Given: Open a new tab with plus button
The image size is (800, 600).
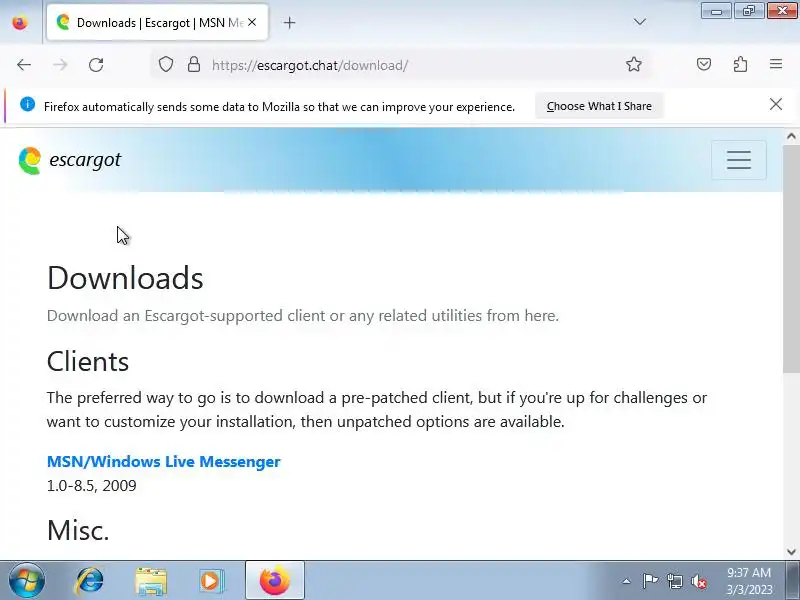Looking at the screenshot, I should click(289, 22).
